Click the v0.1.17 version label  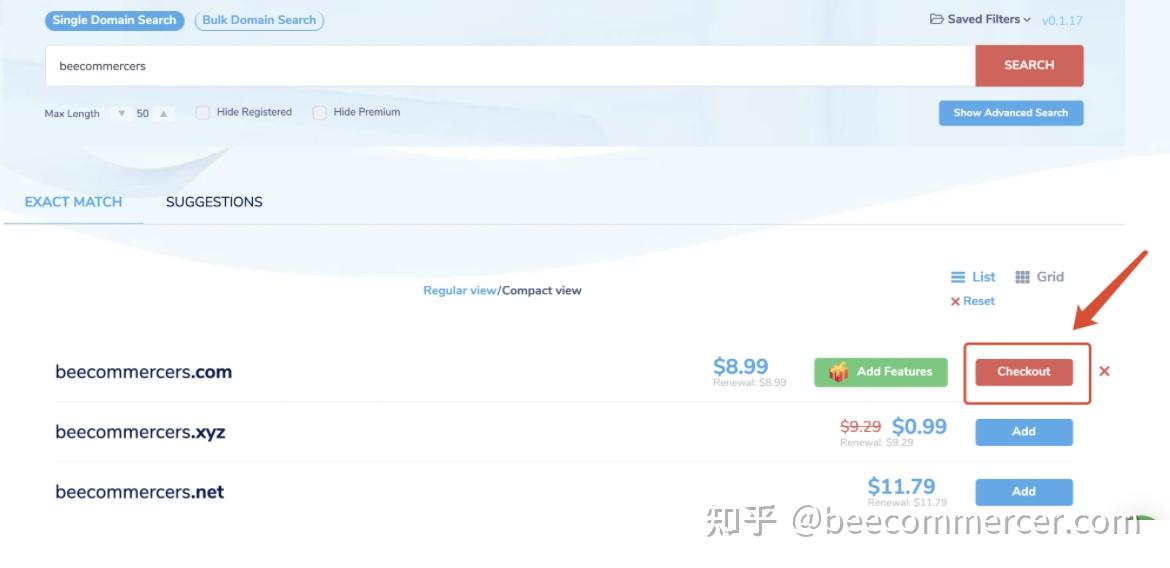(x=1062, y=21)
